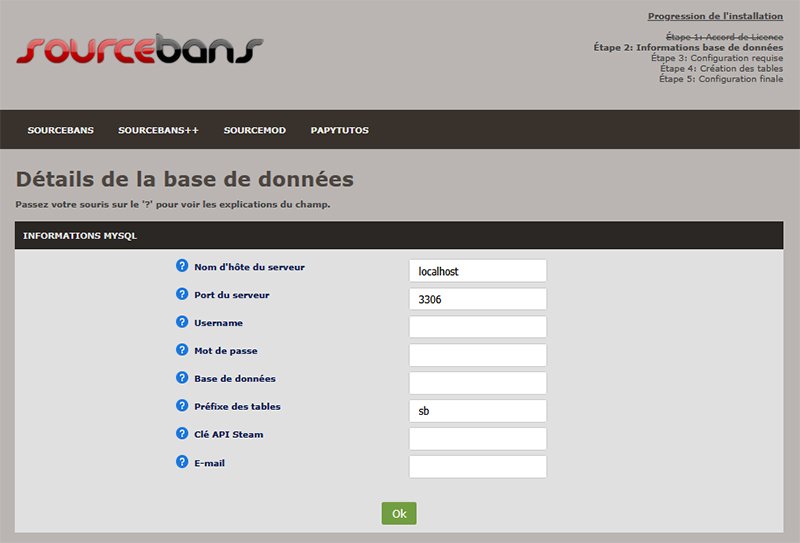Focus the Clé API Steam input box
The width and height of the screenshot is (800, 543).
[477, 439]
